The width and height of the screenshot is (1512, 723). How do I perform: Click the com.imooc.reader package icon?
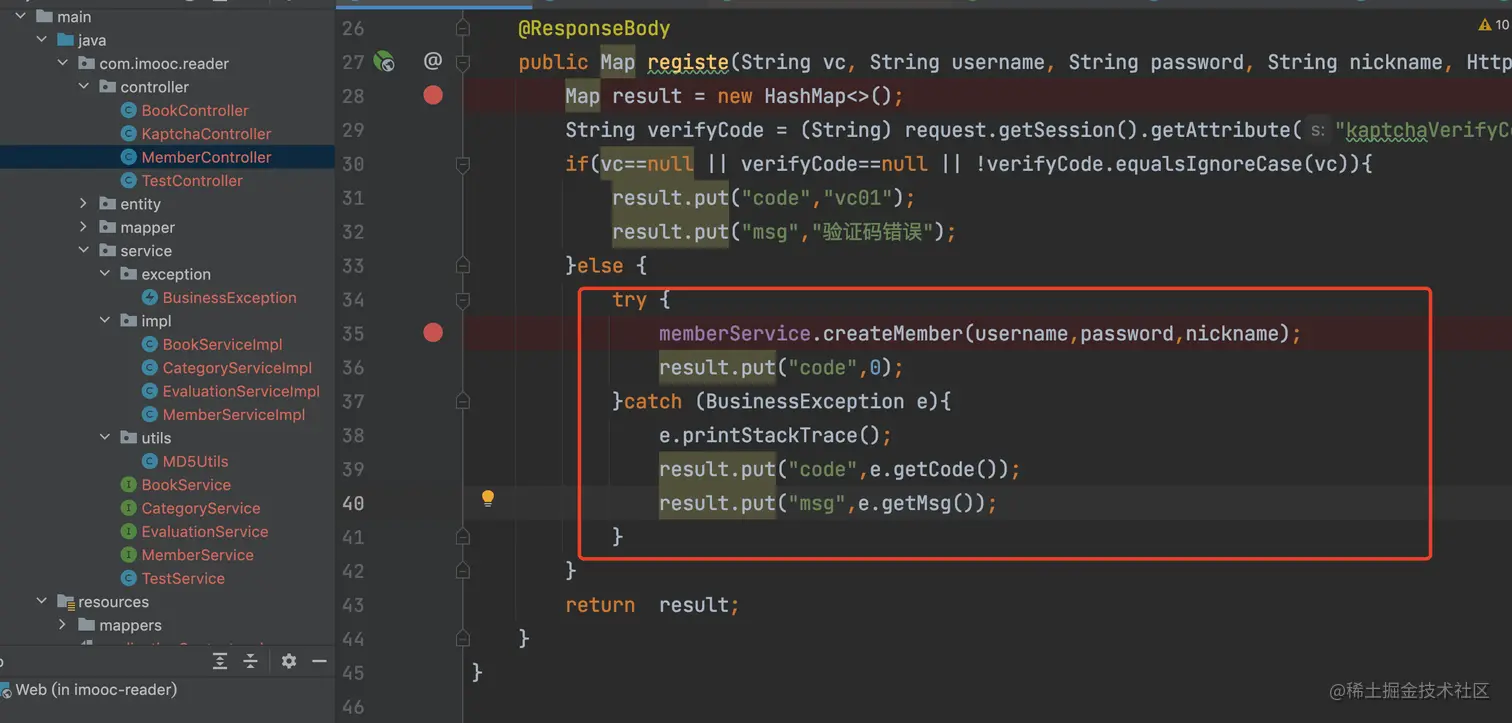(87, 63)
